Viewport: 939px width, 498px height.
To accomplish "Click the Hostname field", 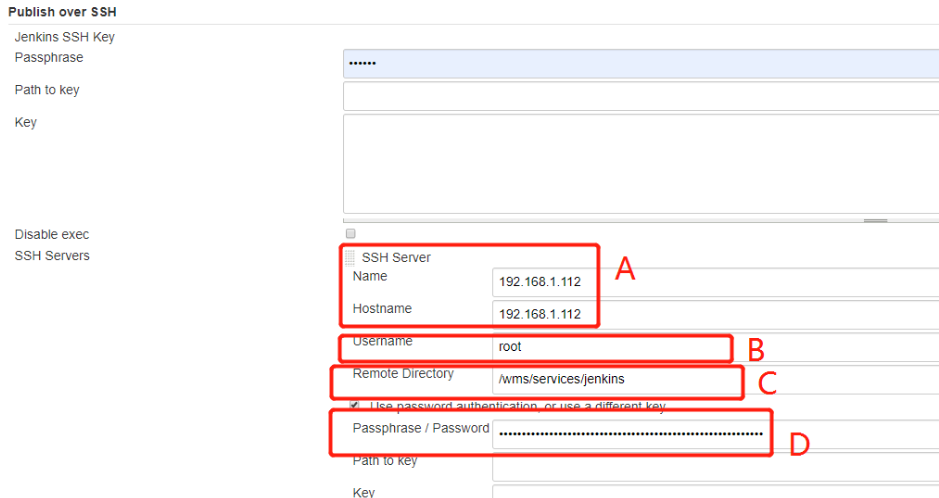I will 716,314.
